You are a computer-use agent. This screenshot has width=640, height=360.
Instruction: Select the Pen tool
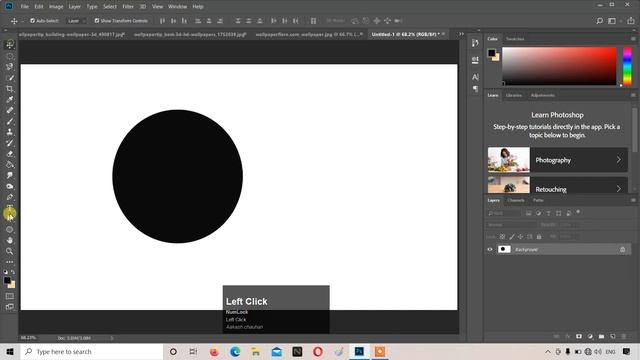(10, 197)
